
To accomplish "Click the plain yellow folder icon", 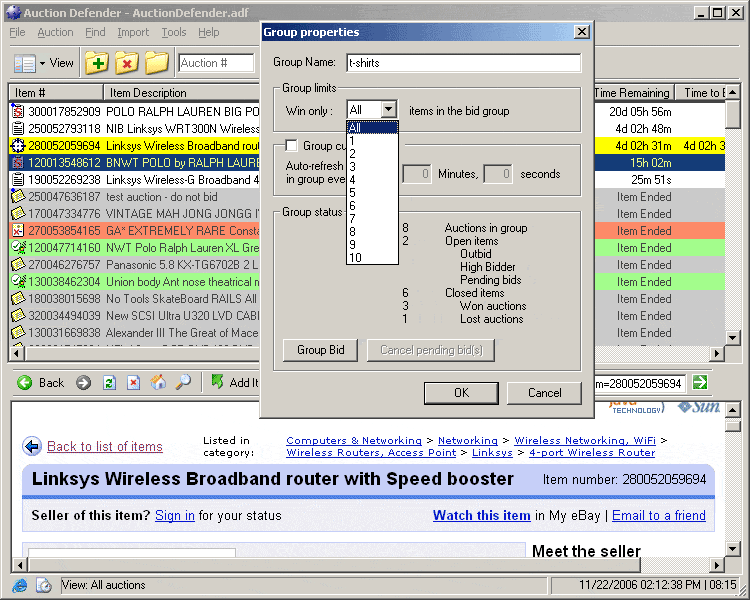I will pyautogui.click(x=157, y=63).
